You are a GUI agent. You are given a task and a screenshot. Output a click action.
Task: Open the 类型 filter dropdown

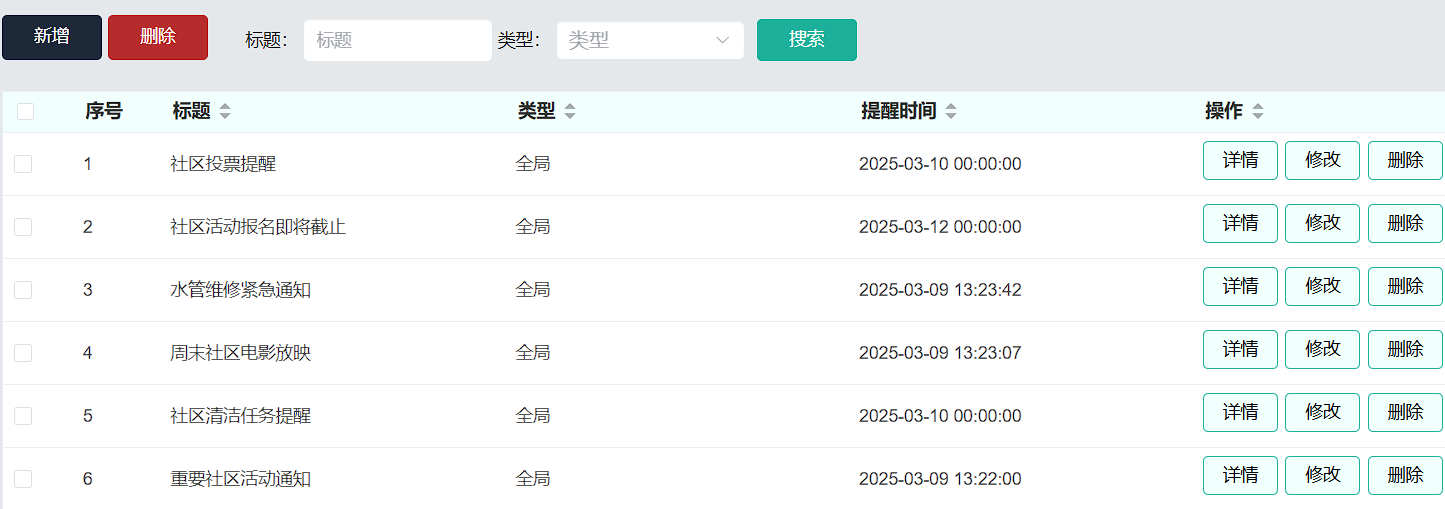pos(650,40)
